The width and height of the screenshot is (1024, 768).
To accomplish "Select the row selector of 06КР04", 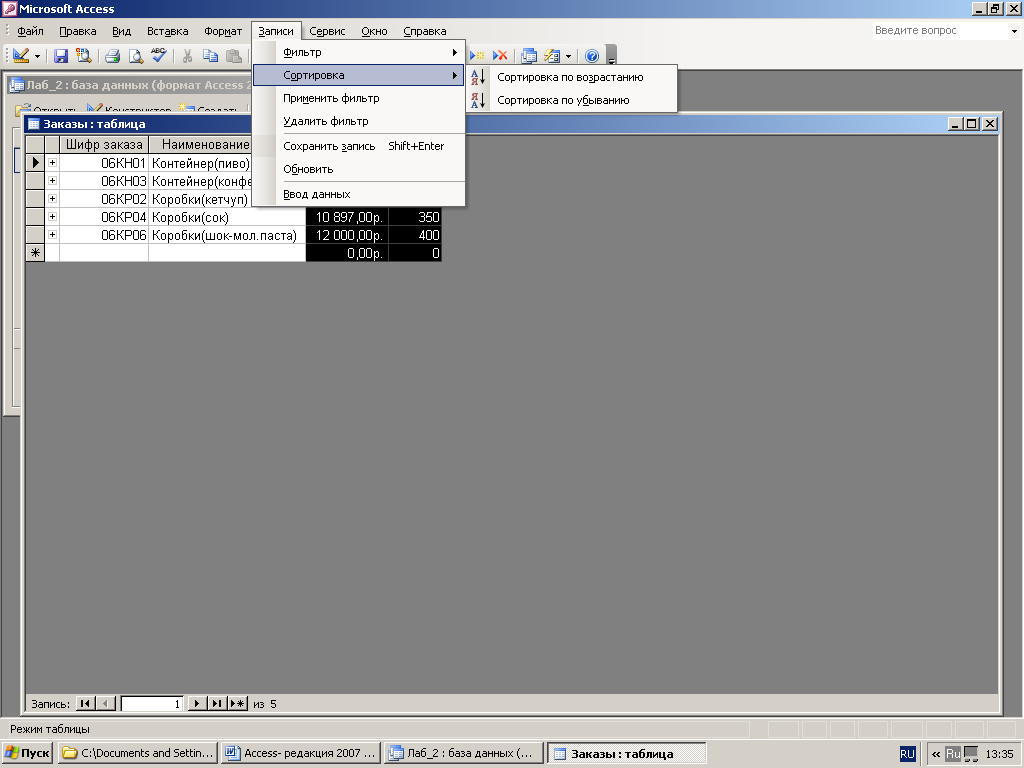I will click(35, 217).
